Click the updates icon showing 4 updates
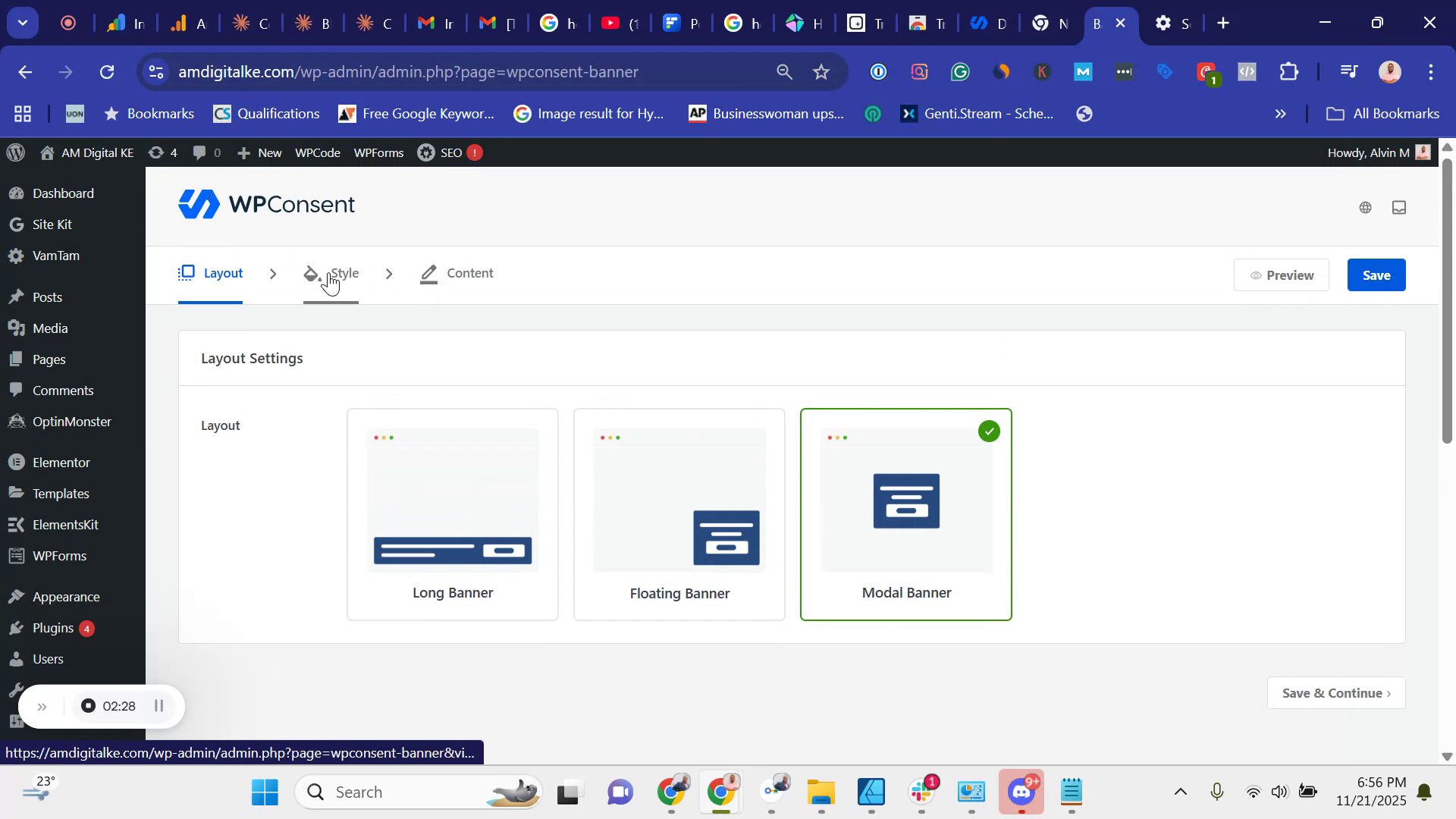 (x=162, y=152)
